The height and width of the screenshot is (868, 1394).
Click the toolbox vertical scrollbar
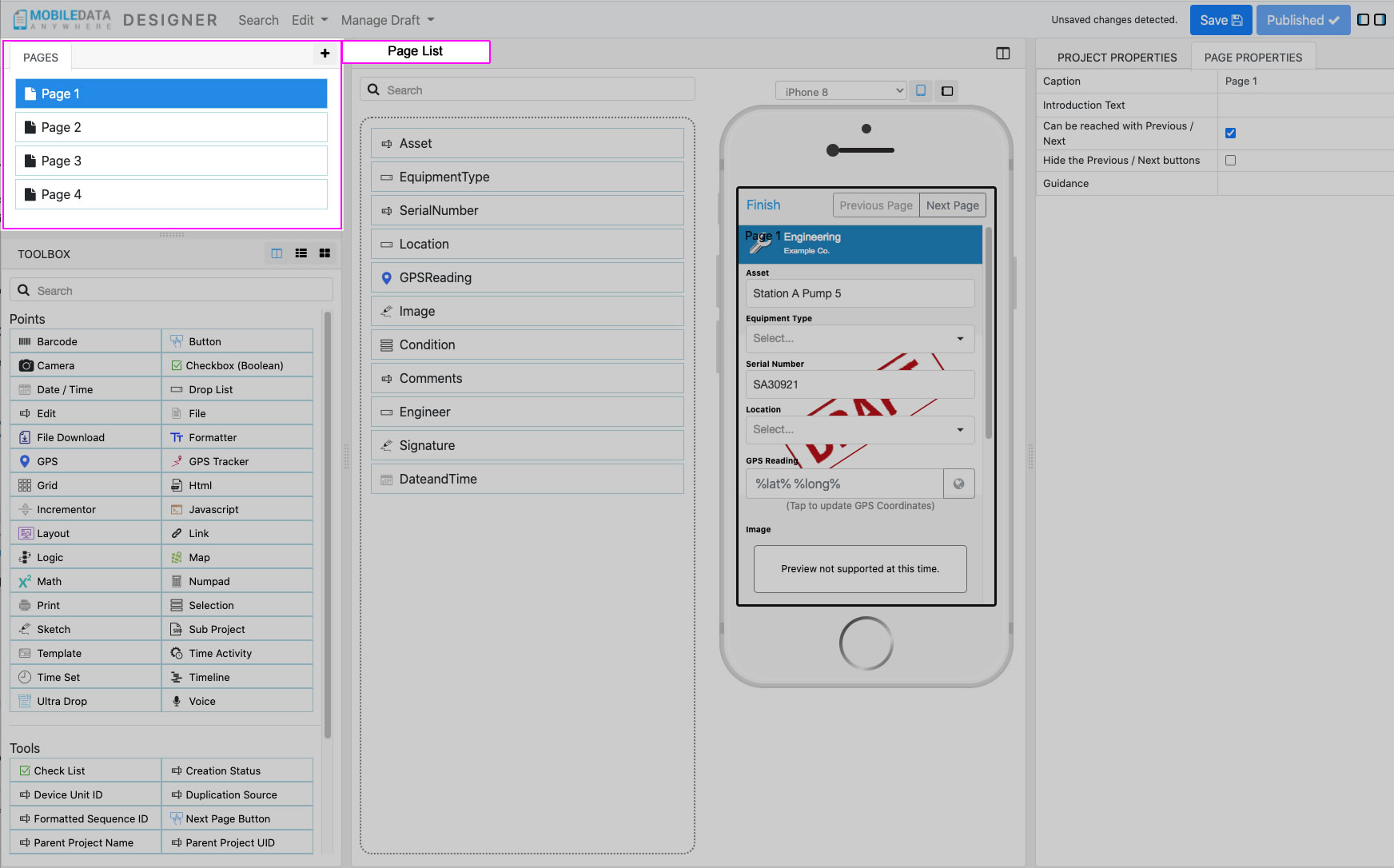point(327,525)
